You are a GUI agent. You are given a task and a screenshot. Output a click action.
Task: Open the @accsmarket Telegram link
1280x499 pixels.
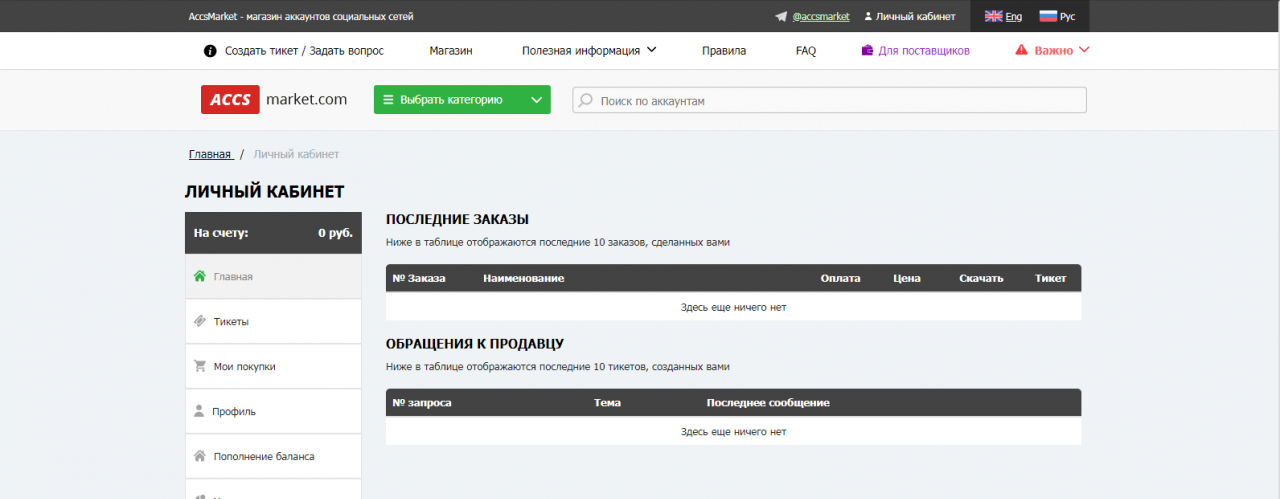(x=820, y=17)
